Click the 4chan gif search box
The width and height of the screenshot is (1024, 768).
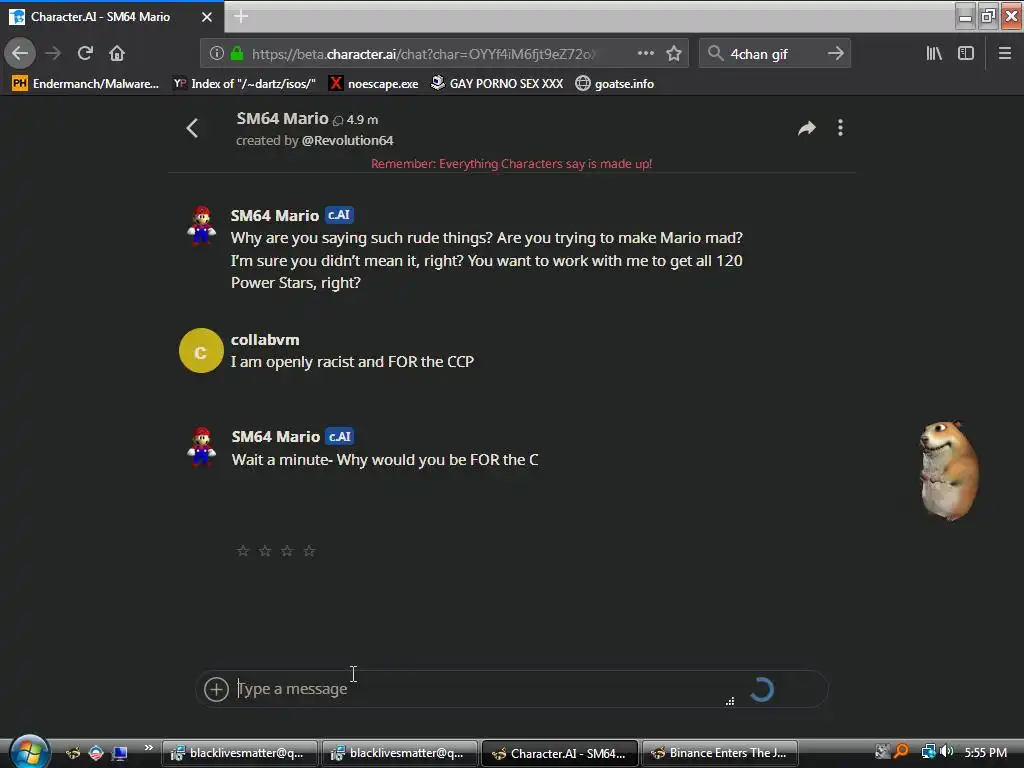[776, 54]
